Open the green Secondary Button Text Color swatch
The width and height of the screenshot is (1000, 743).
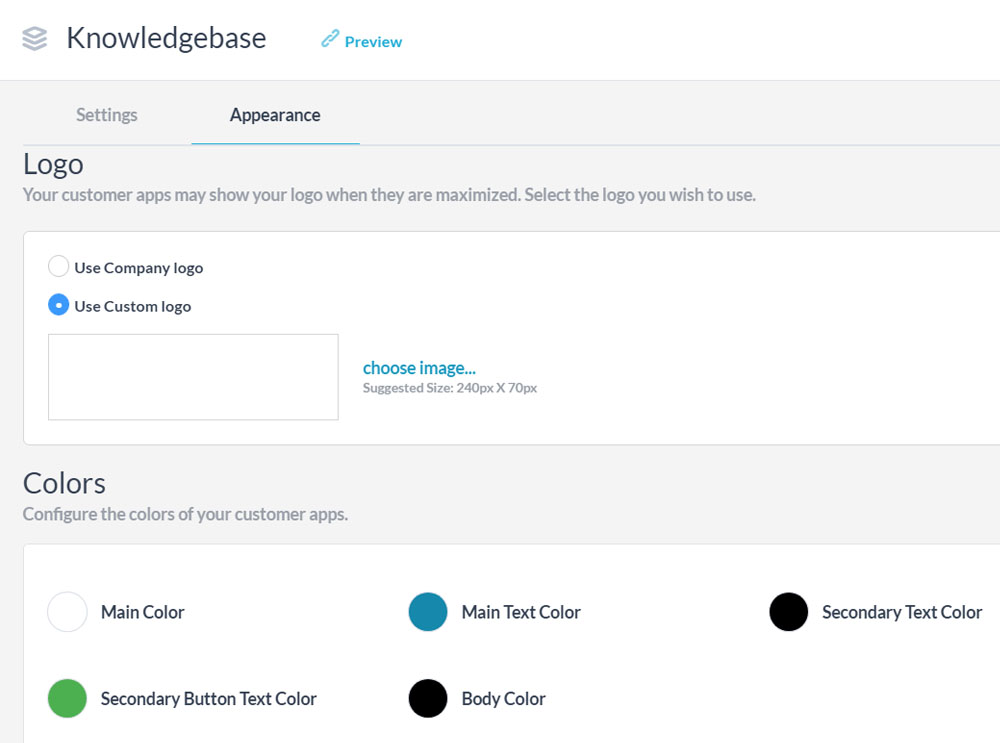(68, 698)
